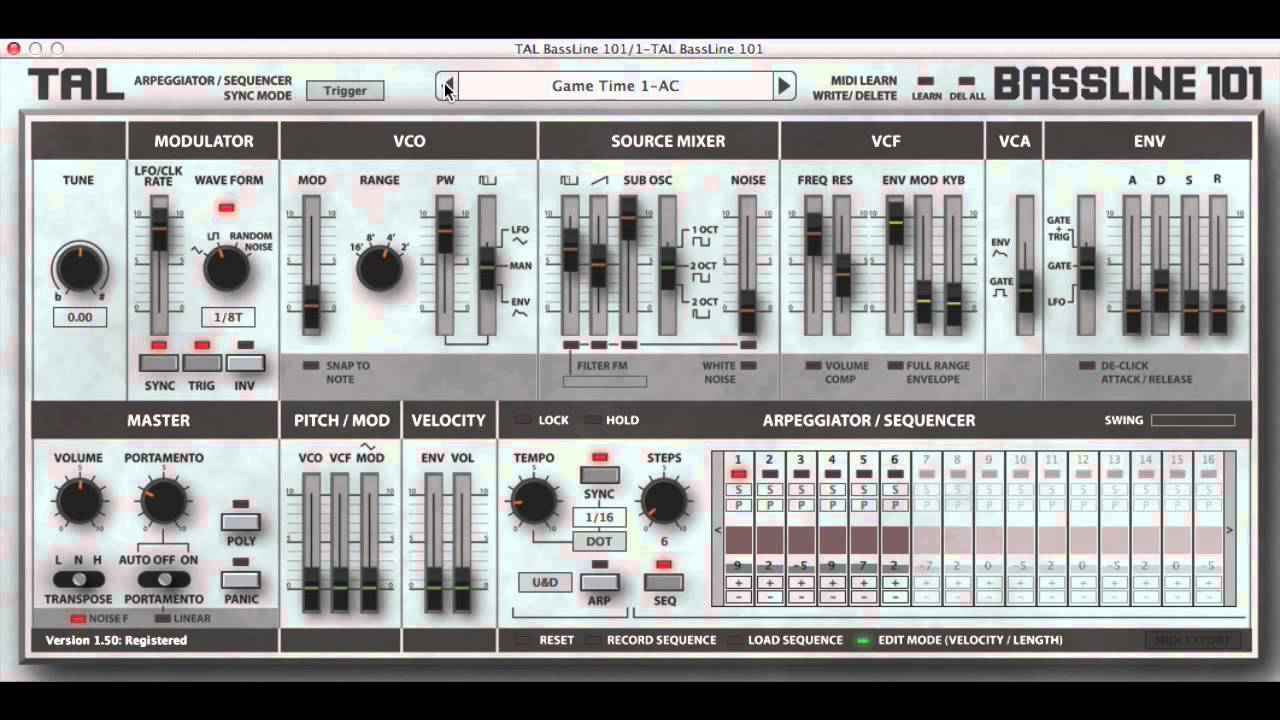
Task: Toggle the modulator TRIG button
Action: (202, 363)
